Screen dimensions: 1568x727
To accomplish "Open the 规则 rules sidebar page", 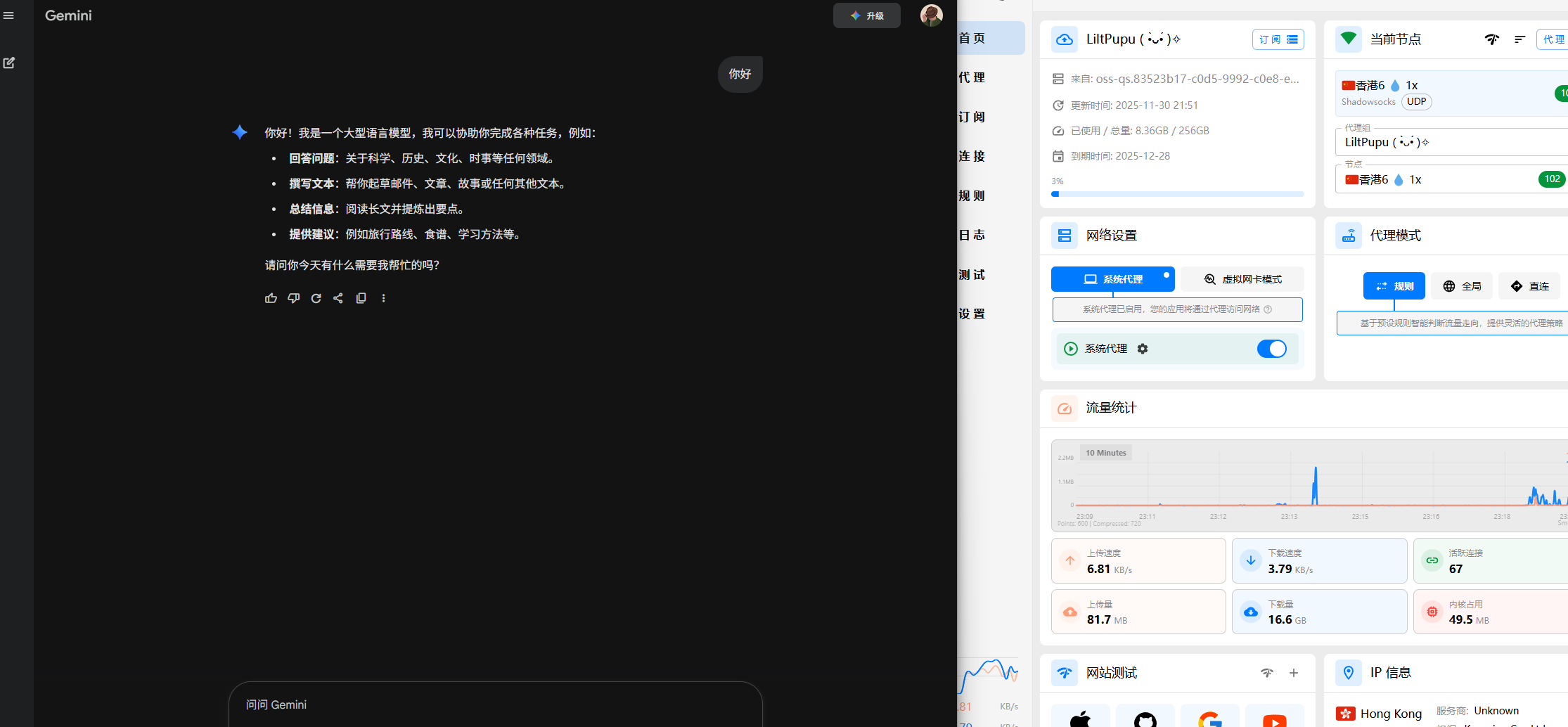I will pos(972,196).
